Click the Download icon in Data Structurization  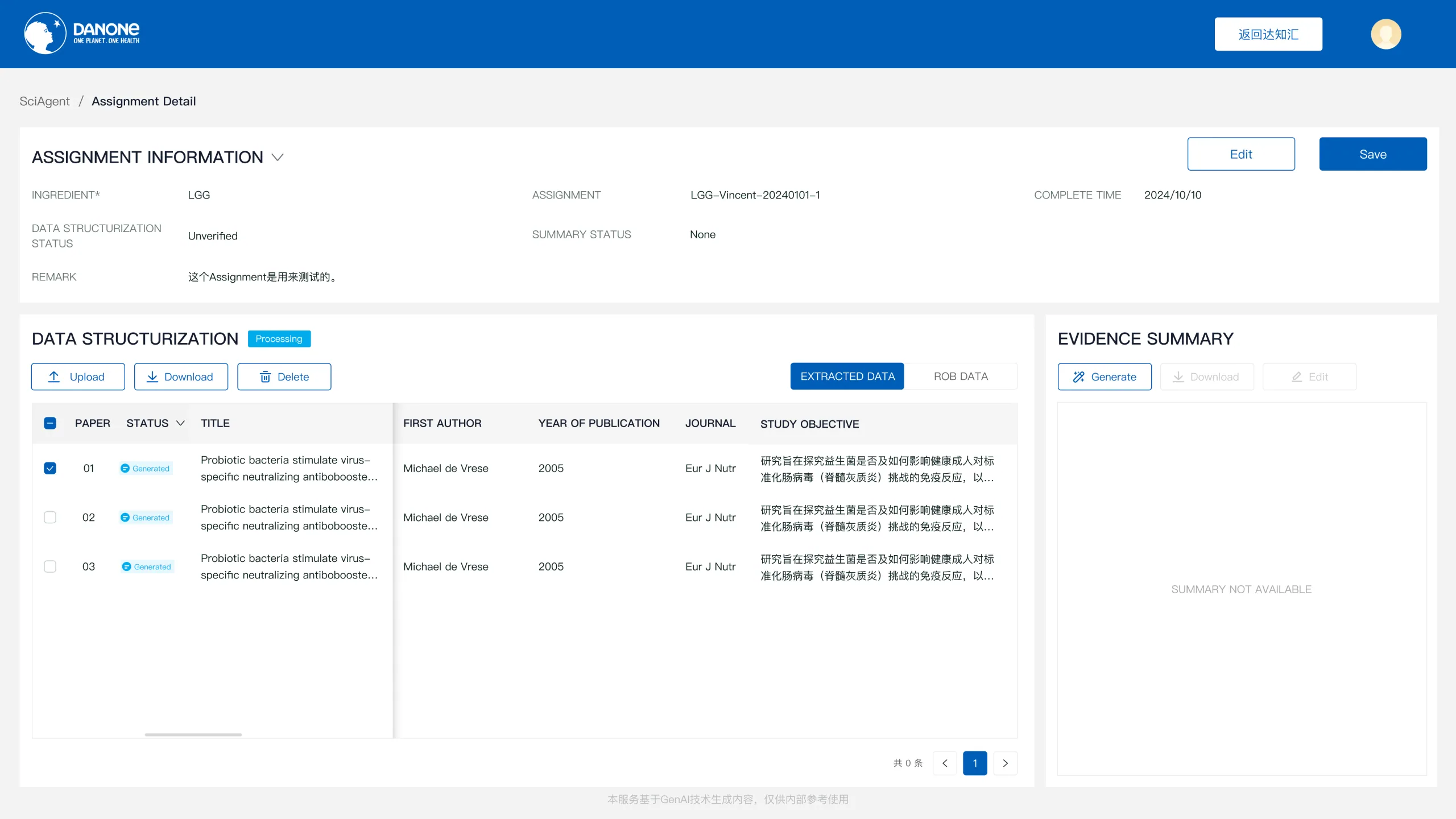coord(152,377)
